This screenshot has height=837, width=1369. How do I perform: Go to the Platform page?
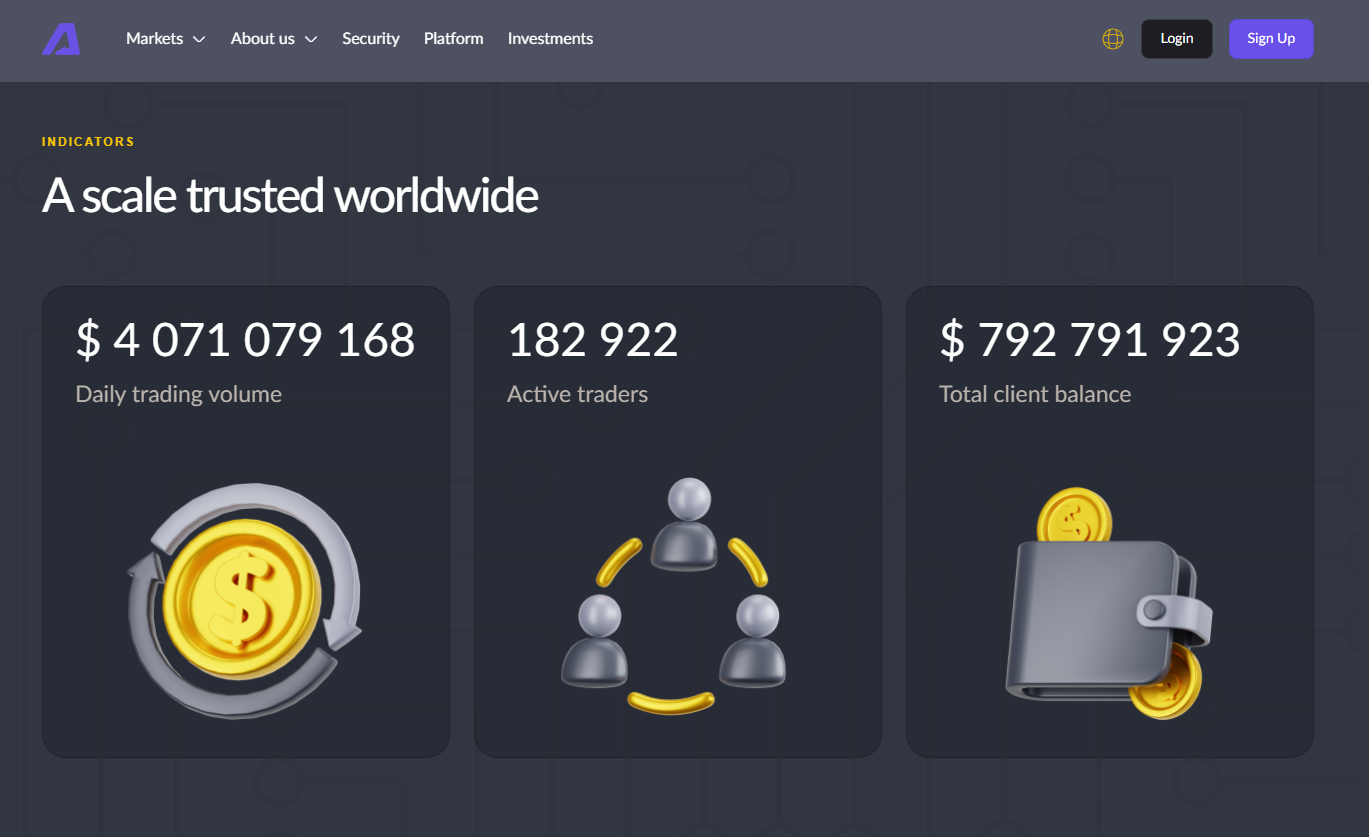coord(453,39)
